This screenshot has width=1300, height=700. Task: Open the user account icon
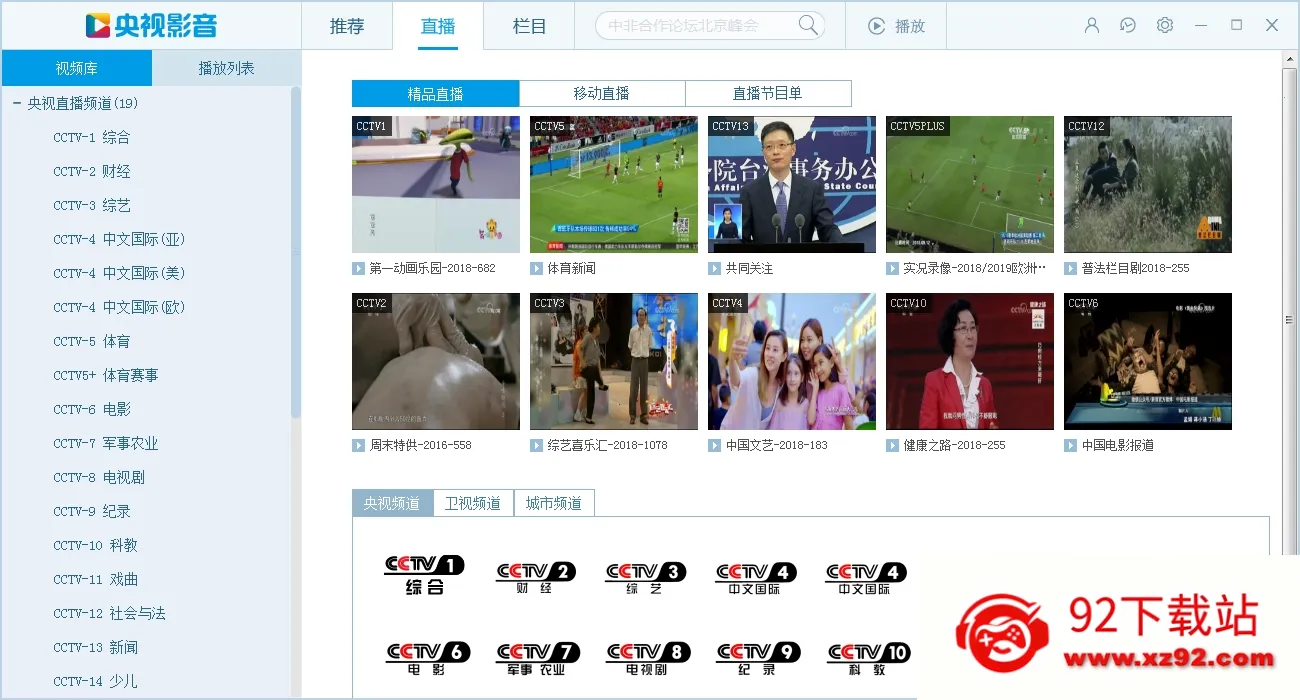coord(1092,26)
